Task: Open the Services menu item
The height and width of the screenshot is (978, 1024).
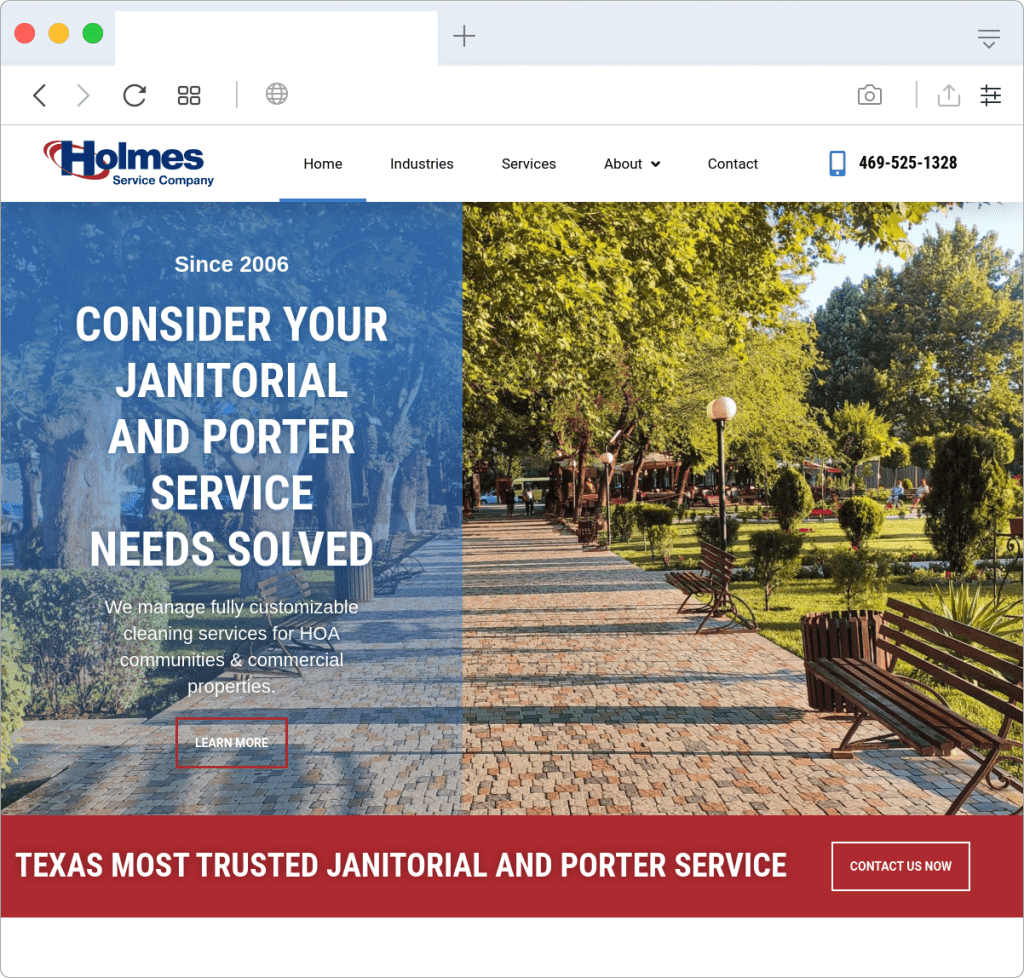Action: [528, 164]
